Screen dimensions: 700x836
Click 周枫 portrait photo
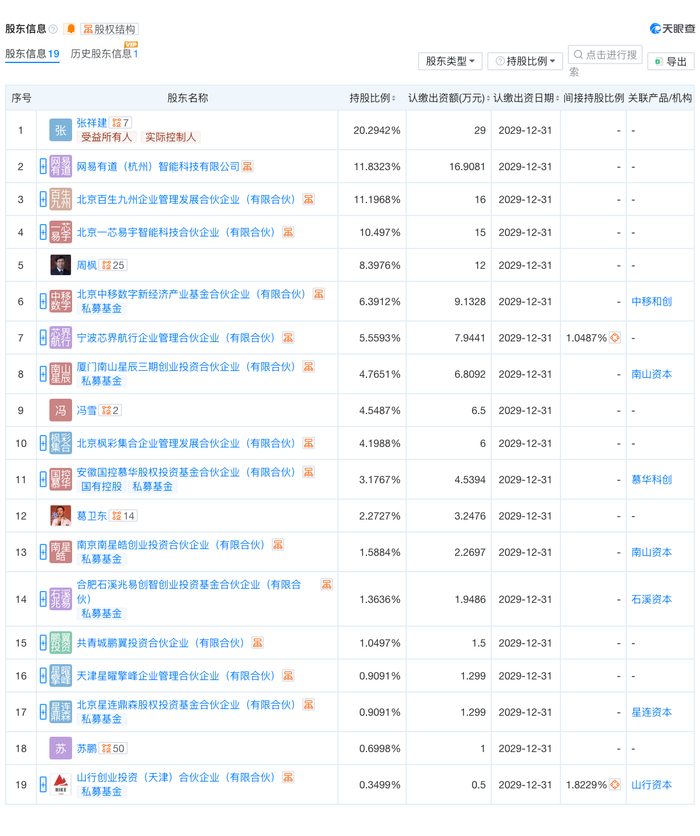(x=61, y=265)
